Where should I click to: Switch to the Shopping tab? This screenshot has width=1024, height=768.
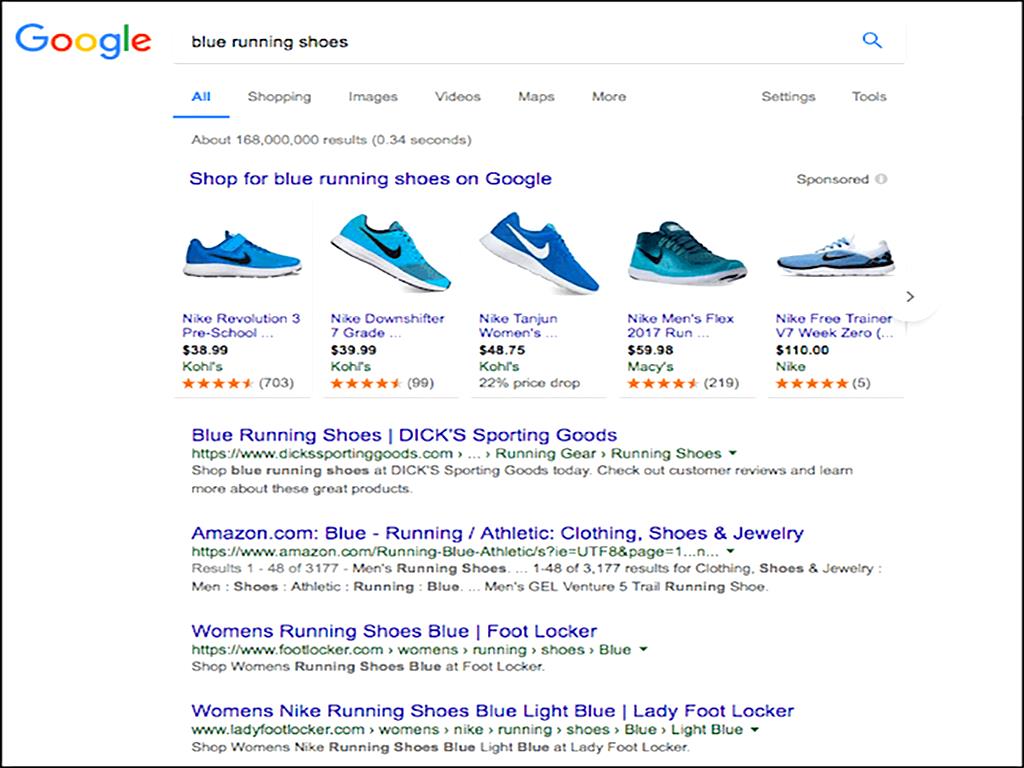(x=279, y=96)
